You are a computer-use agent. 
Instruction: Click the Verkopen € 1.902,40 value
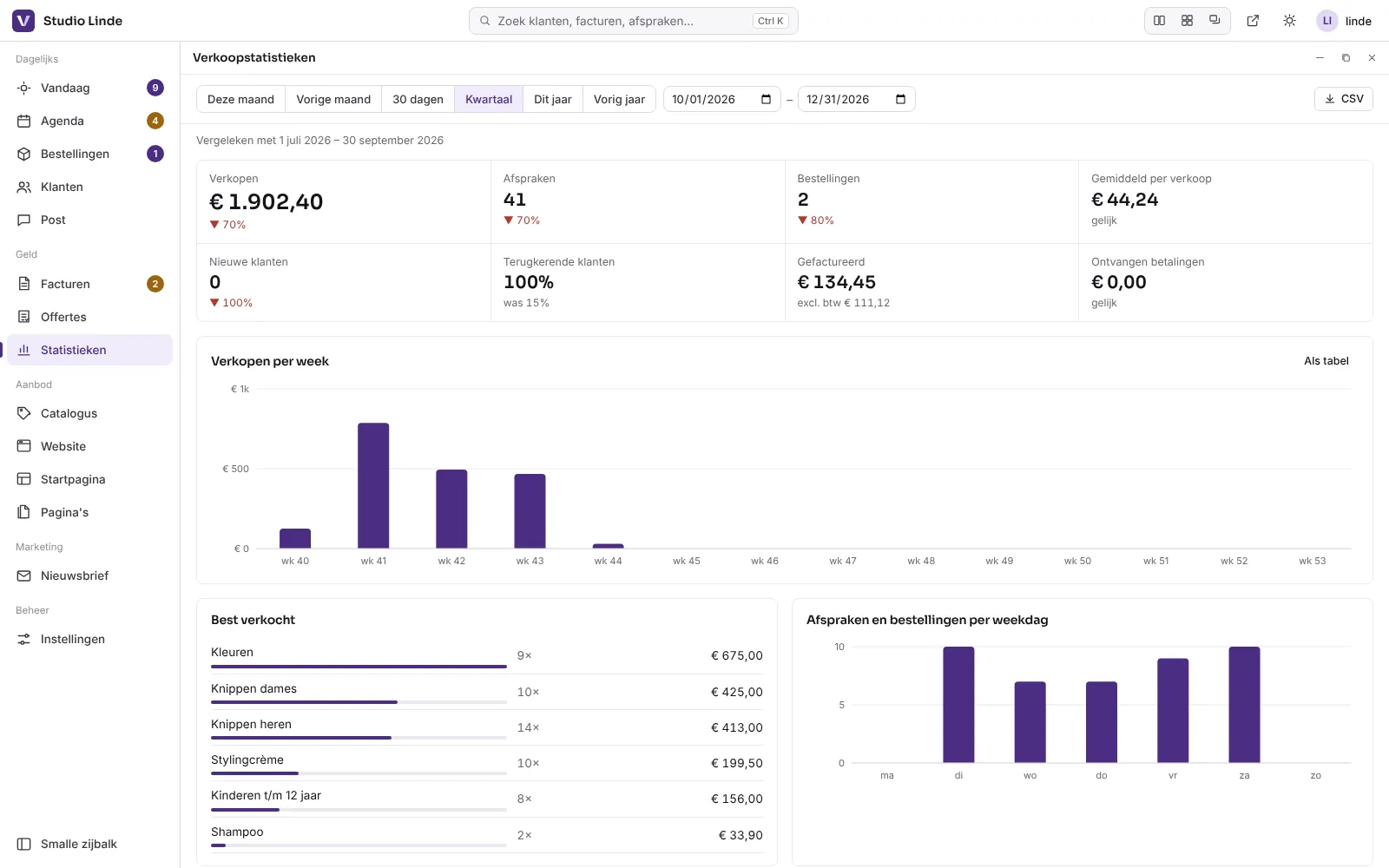(267, 201)
